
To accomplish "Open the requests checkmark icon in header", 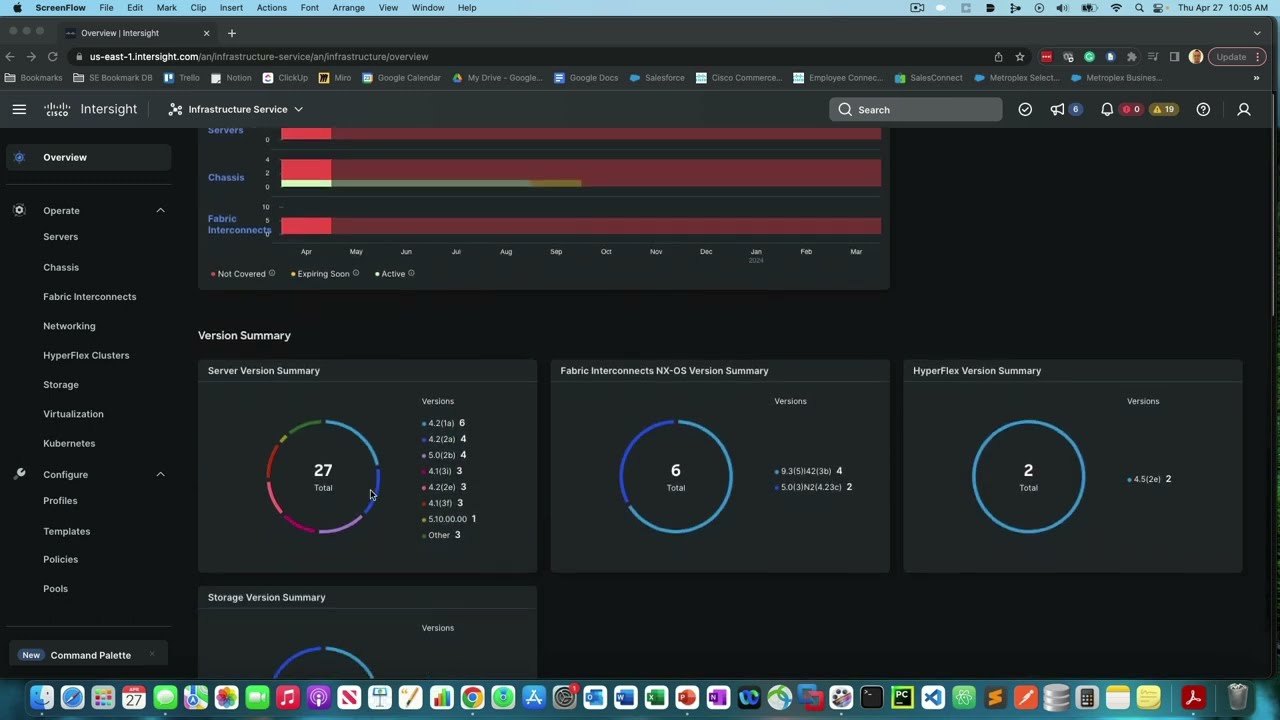I will tap(1025, 109).
